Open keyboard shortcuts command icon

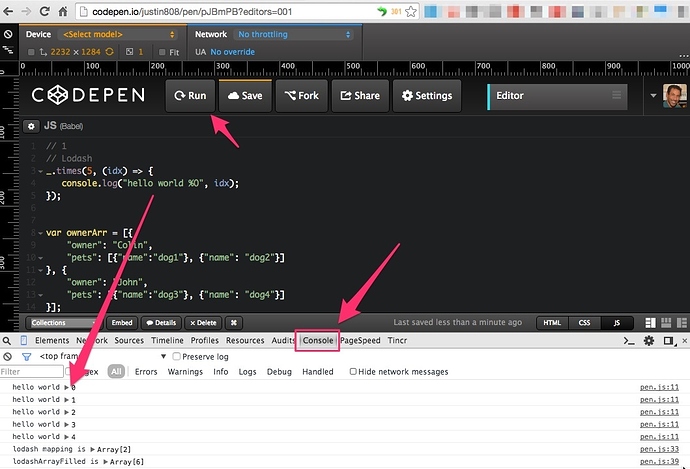click(x=234, y=323)
